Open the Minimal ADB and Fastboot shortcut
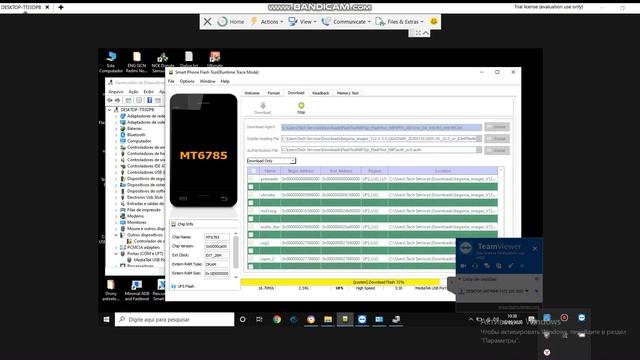This screenshot has width=640, height=360. pyautogui.click(x=137, y=290)
